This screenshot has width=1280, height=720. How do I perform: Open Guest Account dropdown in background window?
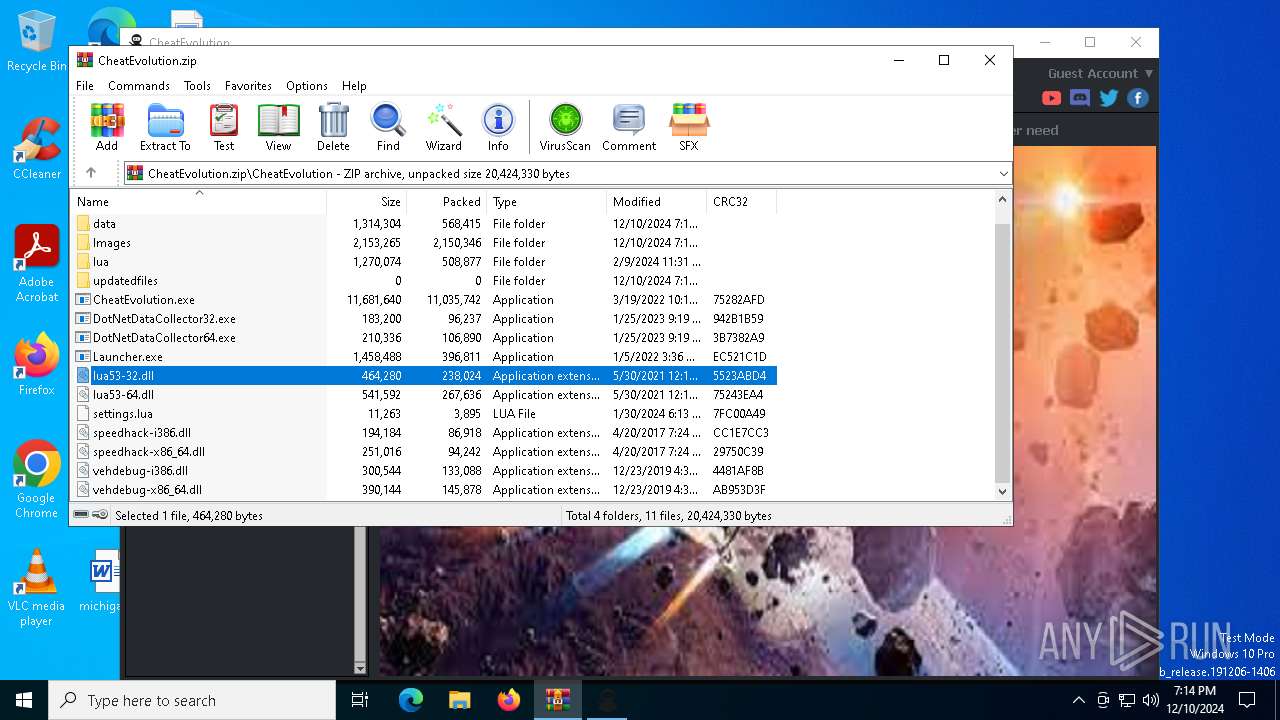[1100, 73]
